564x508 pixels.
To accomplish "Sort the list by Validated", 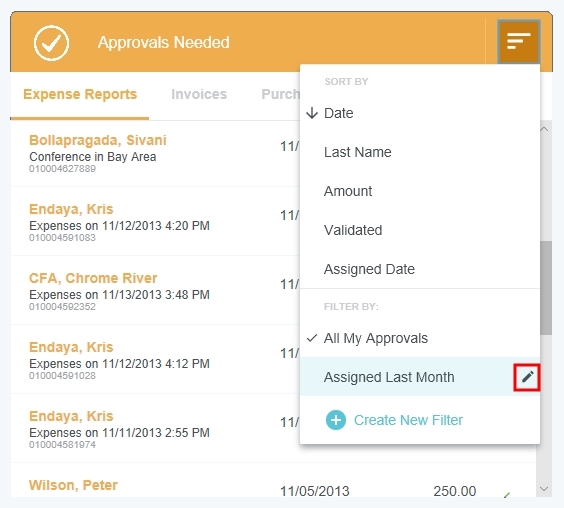I will click(x=353, y=230).
